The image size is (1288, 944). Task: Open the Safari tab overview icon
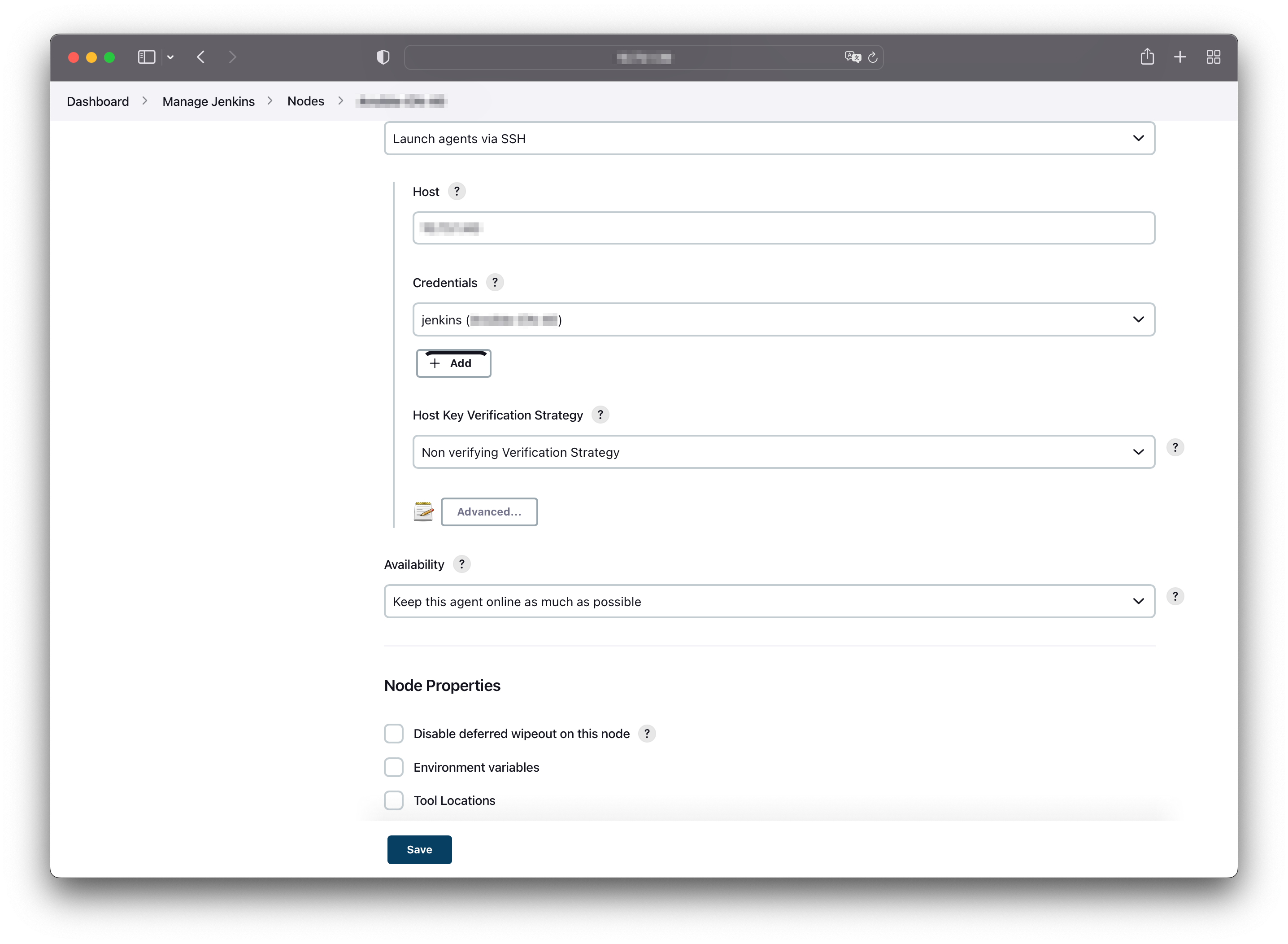pos(1213,57)
